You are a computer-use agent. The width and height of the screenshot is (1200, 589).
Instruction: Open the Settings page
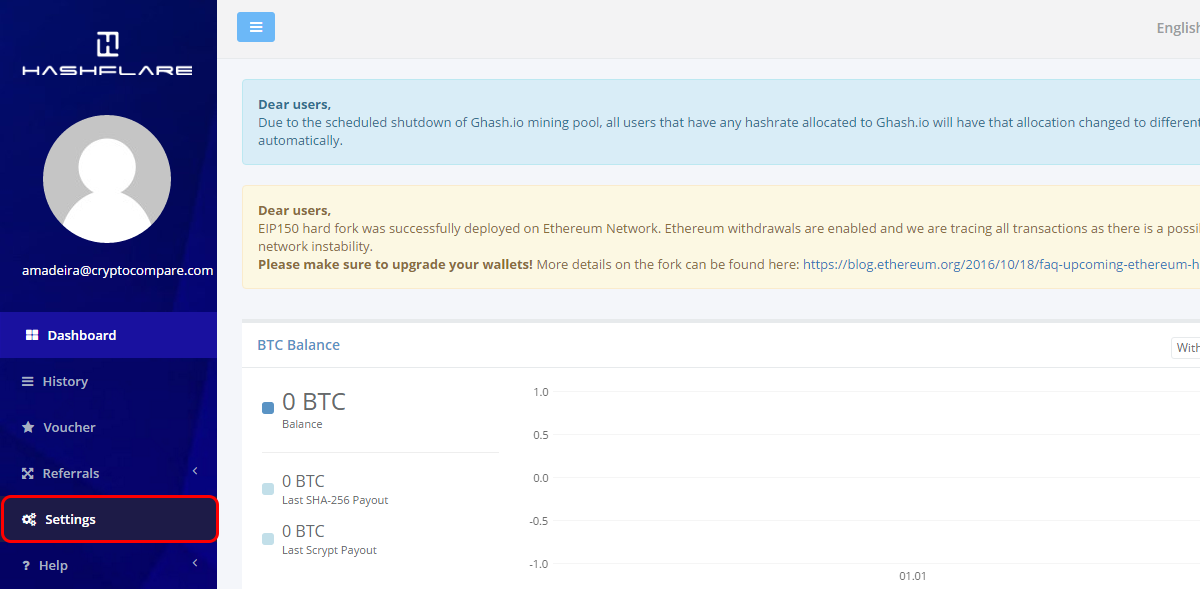coord(109,520)
